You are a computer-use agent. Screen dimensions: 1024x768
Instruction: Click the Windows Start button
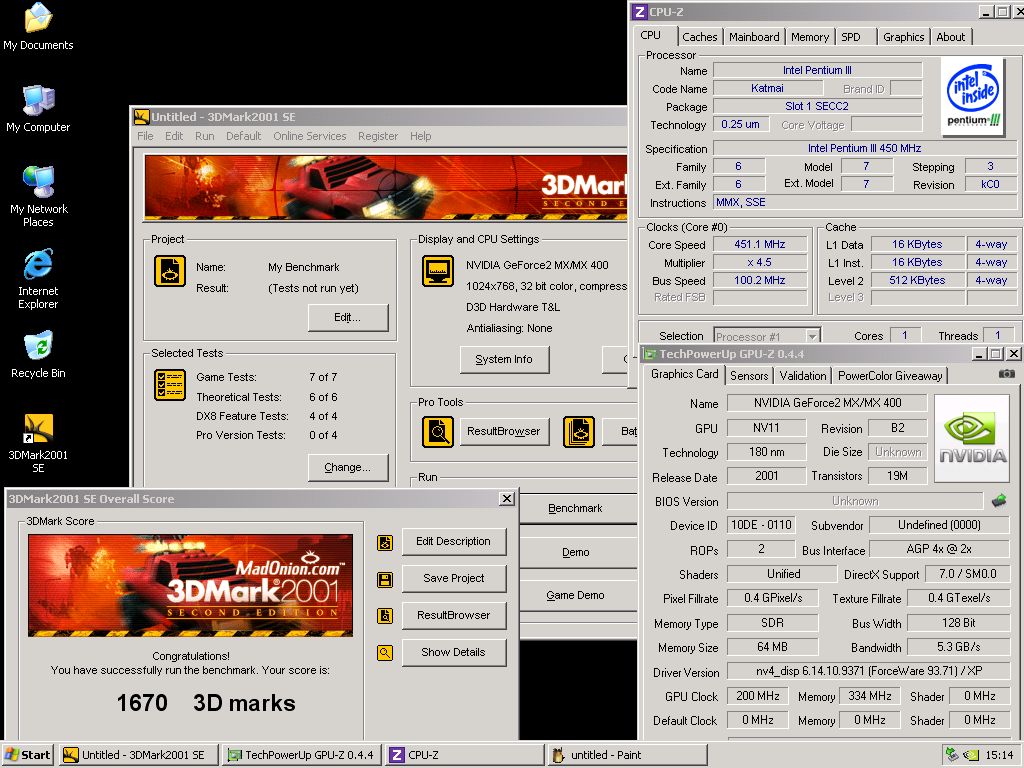click(x=28, y=755)
